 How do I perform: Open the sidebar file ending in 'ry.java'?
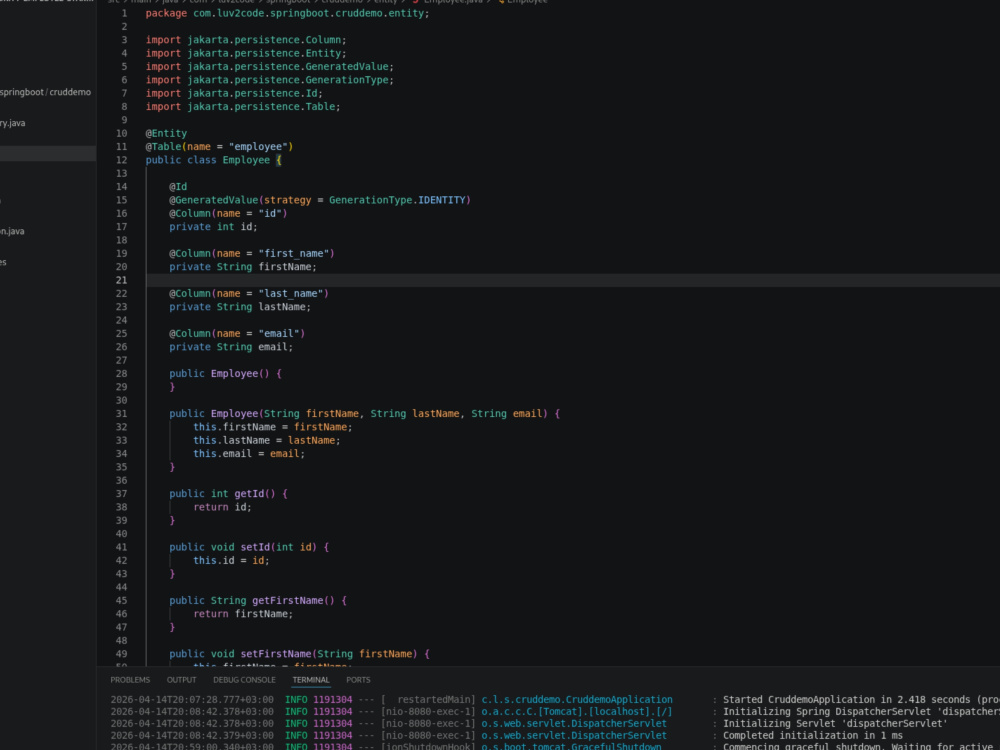[13, 123]
